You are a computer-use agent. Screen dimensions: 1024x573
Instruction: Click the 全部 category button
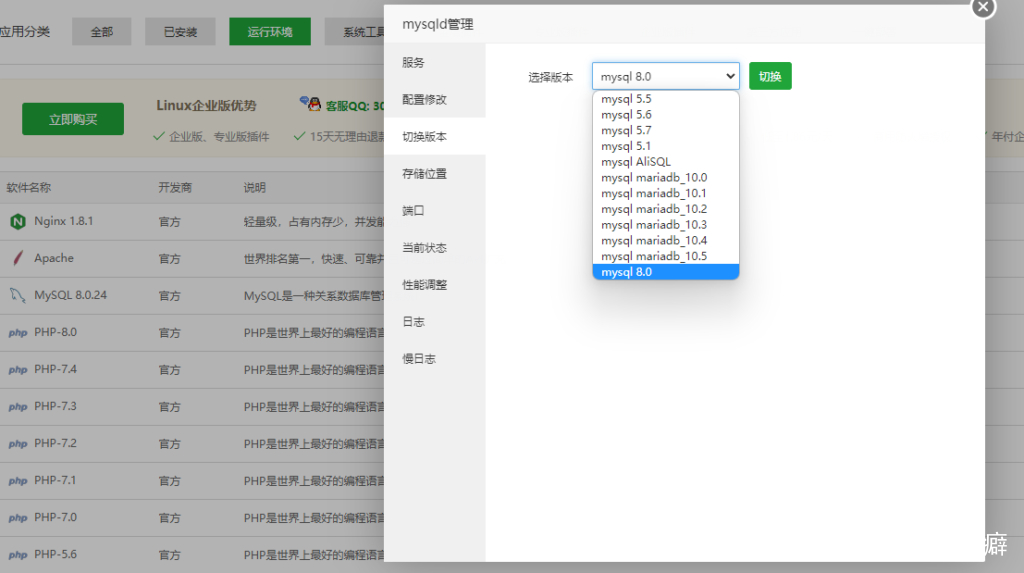pyautogui.click(x=102, y=32)
